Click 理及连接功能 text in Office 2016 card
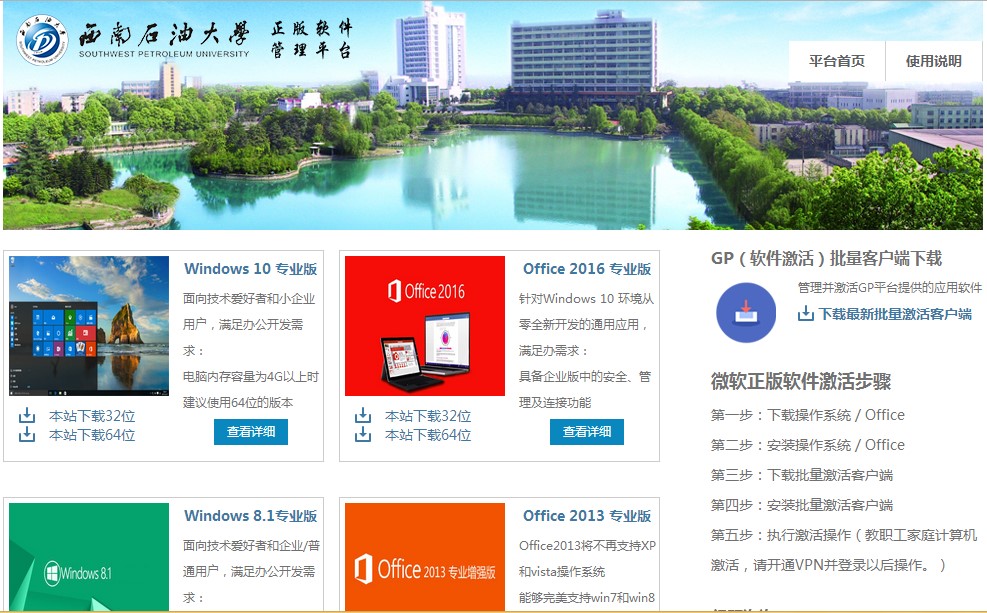 point(555,403)
